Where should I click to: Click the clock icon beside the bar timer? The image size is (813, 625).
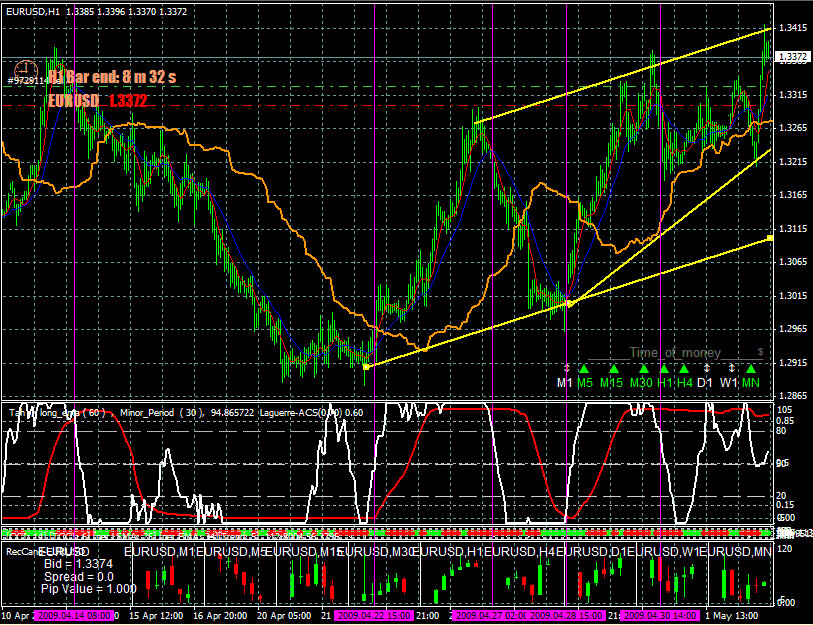(25, 70)
